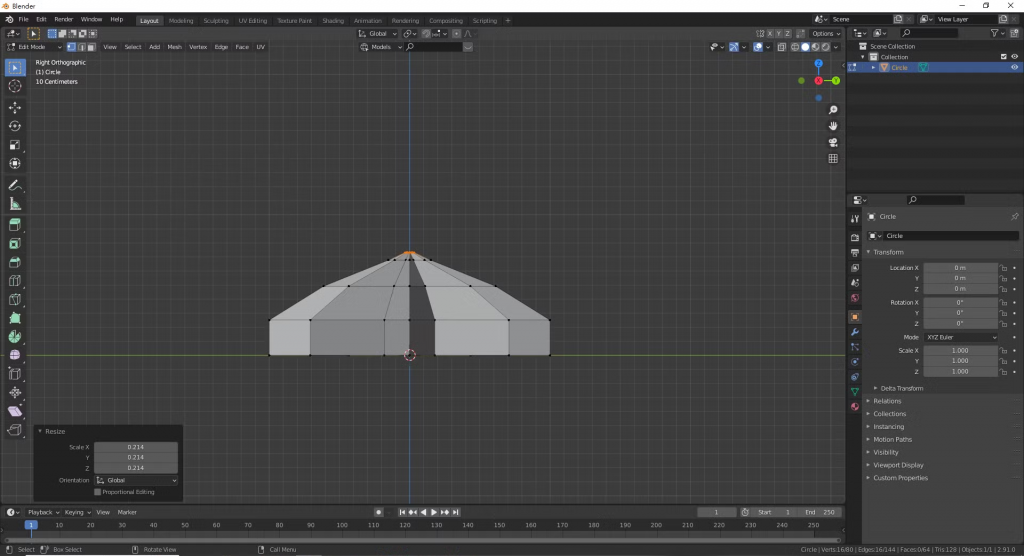Open the Edit Mode dropdown
This screenshot has width=1024, height=556.
35,47
